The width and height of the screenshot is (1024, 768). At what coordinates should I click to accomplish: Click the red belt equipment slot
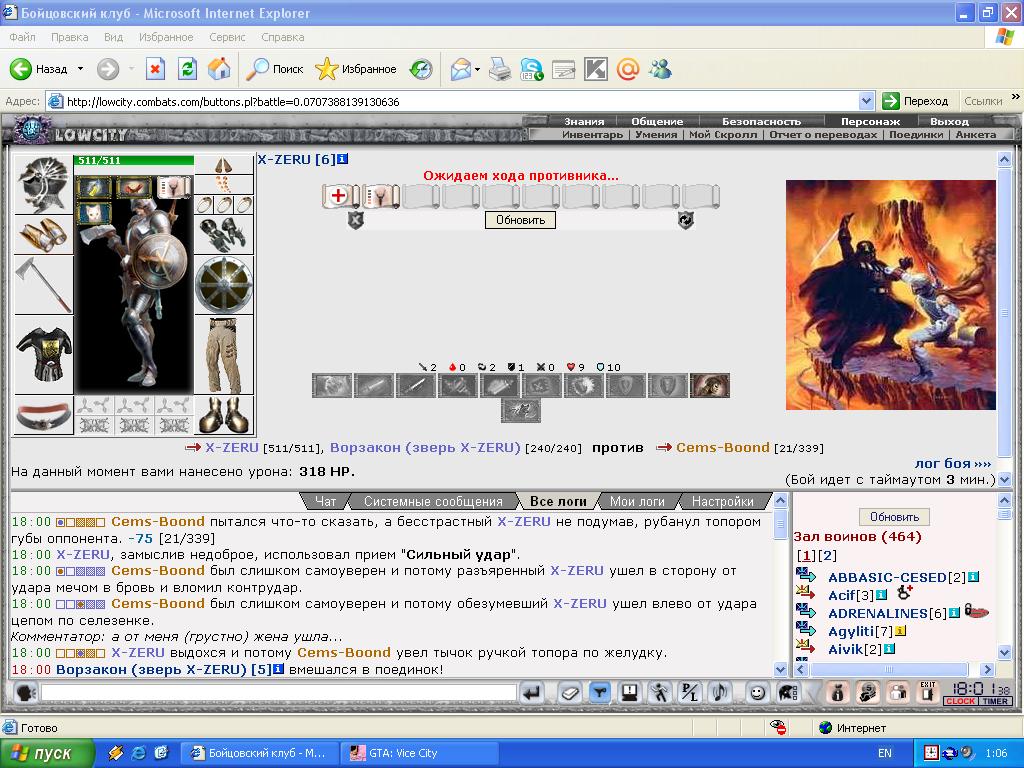point(44,416)
